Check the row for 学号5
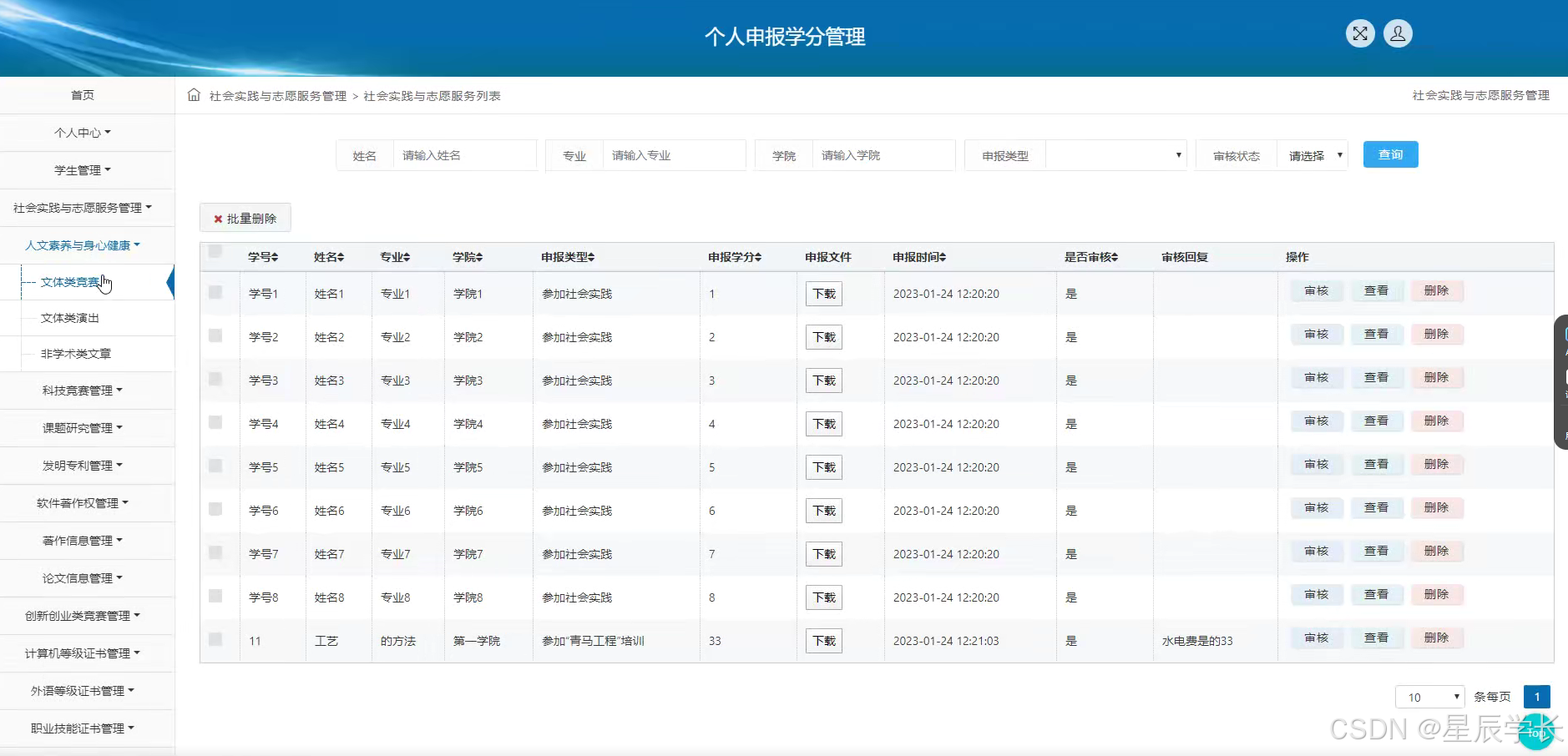Screen dimensions: 1568x756 [x=215, y=466]
